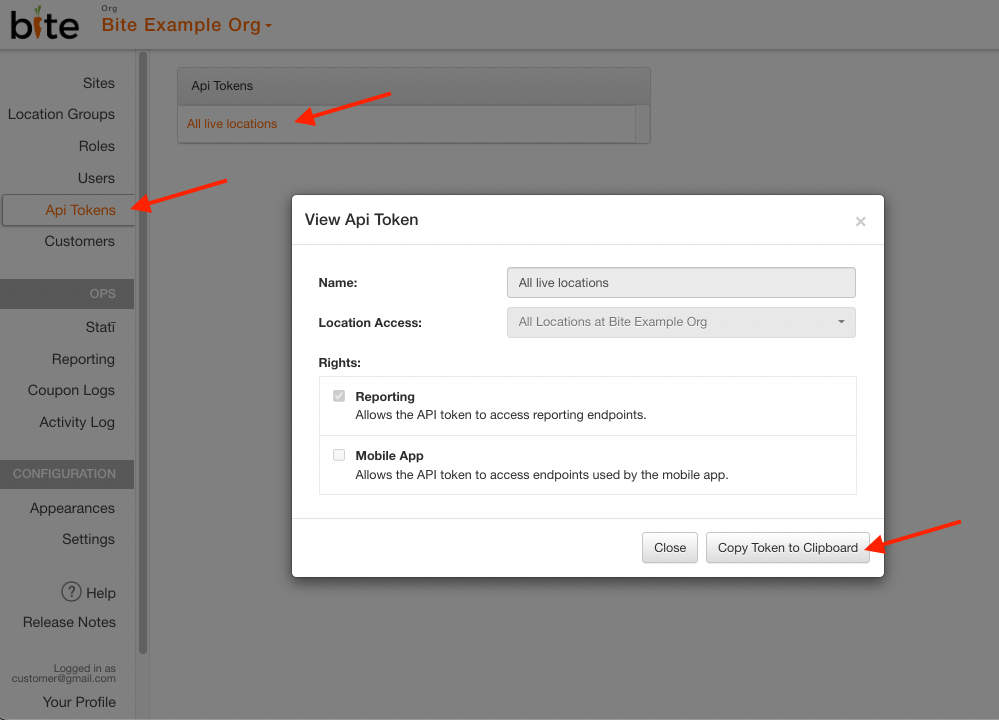
Task: Toggle the Reporting rights checkbox
Action: (x=339, y=396)
